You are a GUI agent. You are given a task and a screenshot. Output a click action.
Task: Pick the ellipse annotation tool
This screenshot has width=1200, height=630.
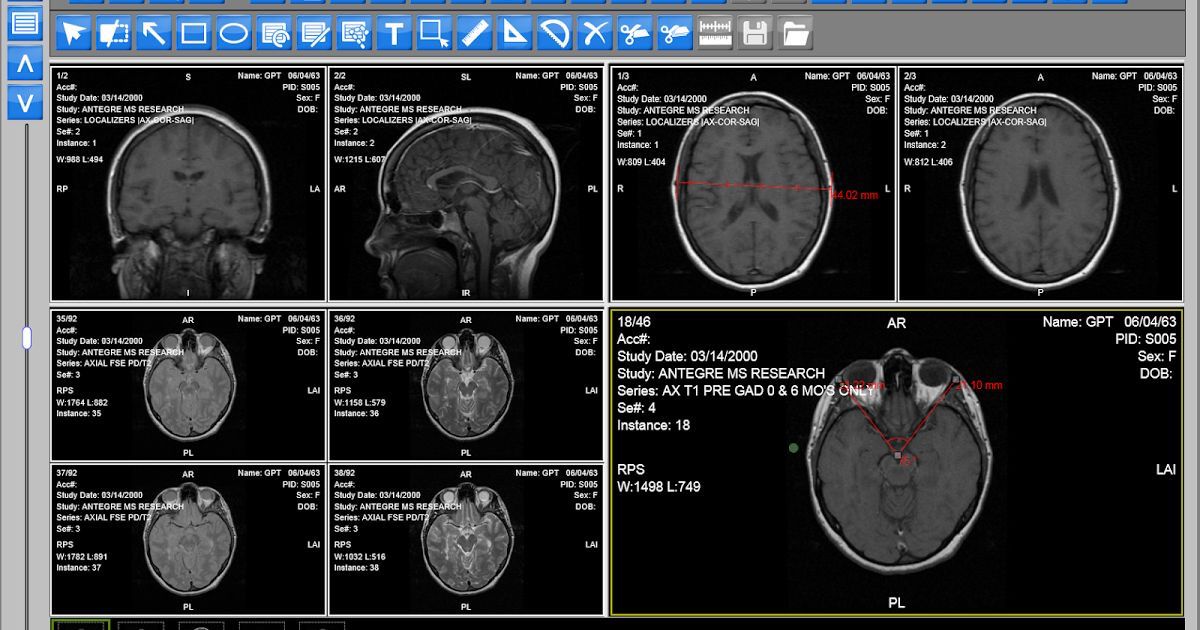(234, 34)
